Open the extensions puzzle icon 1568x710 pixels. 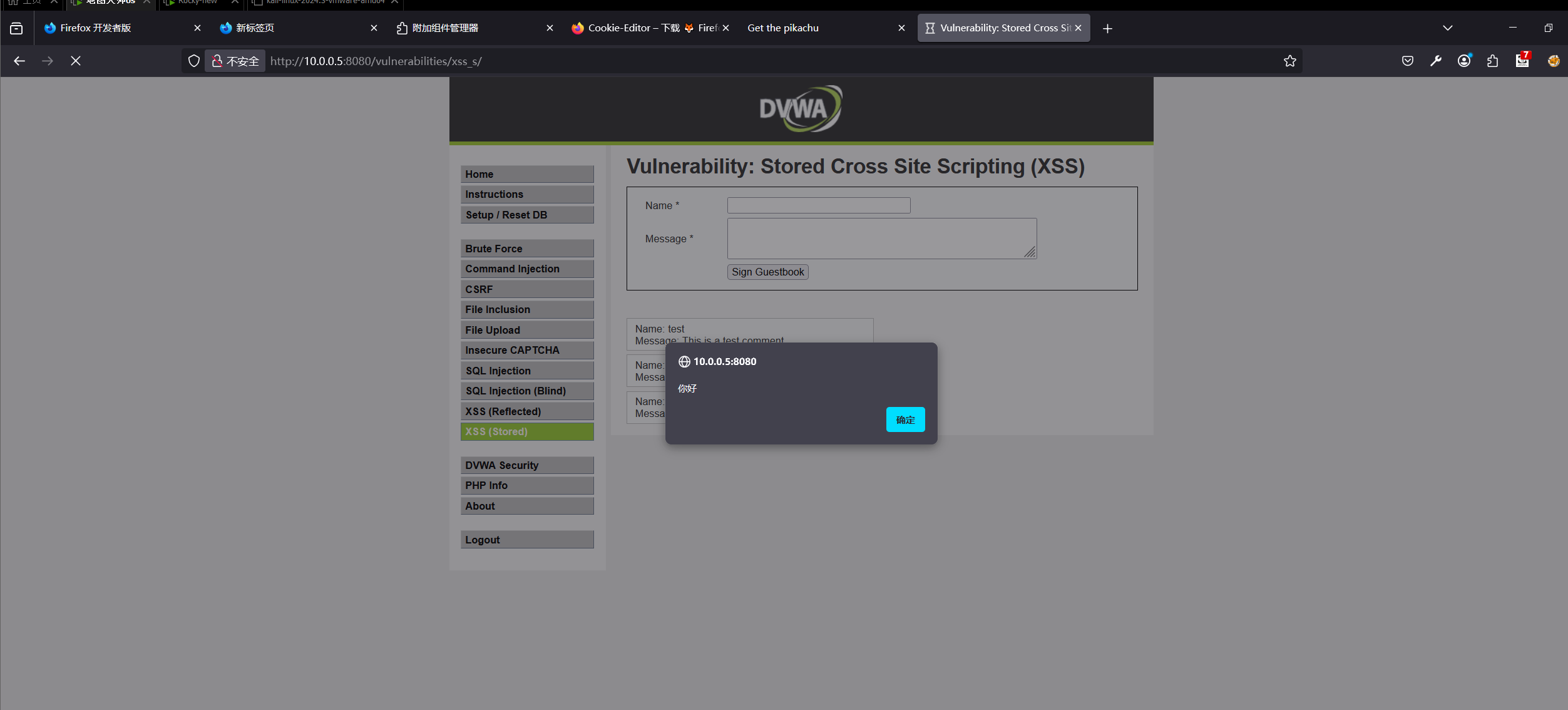[1492, 61]
